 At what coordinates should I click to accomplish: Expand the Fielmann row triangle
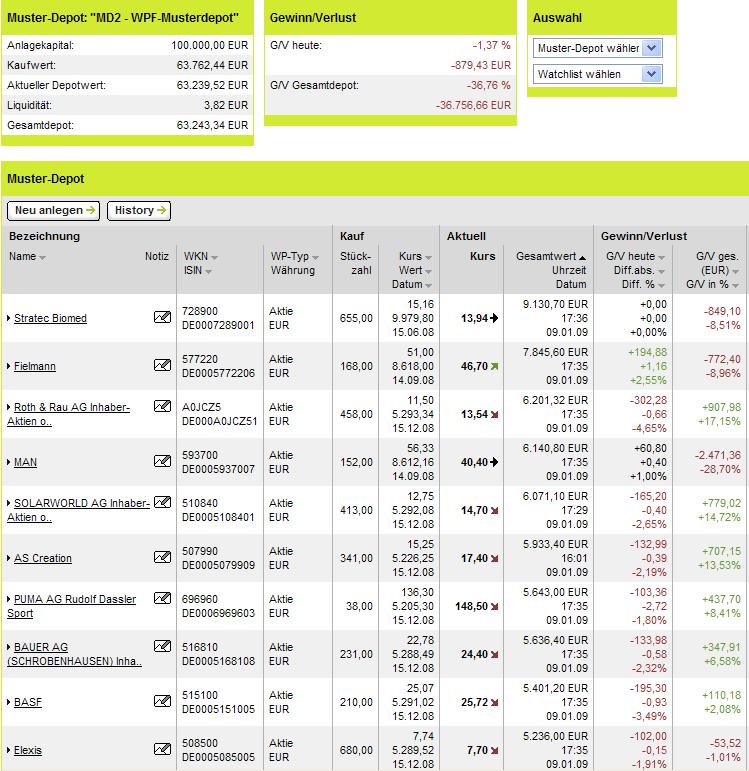click(x=9, y=366)
